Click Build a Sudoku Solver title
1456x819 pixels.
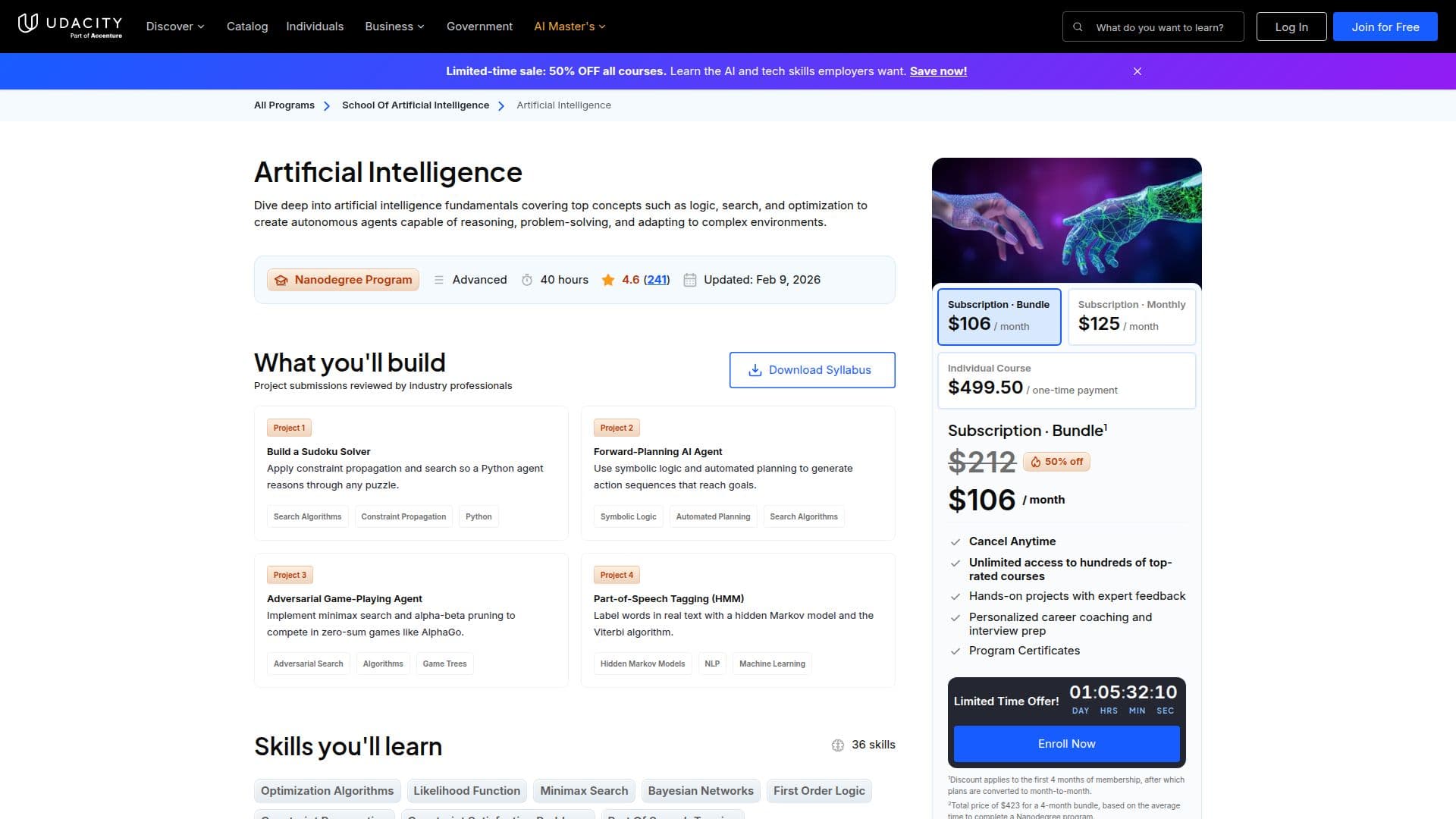tap(318, 452)
